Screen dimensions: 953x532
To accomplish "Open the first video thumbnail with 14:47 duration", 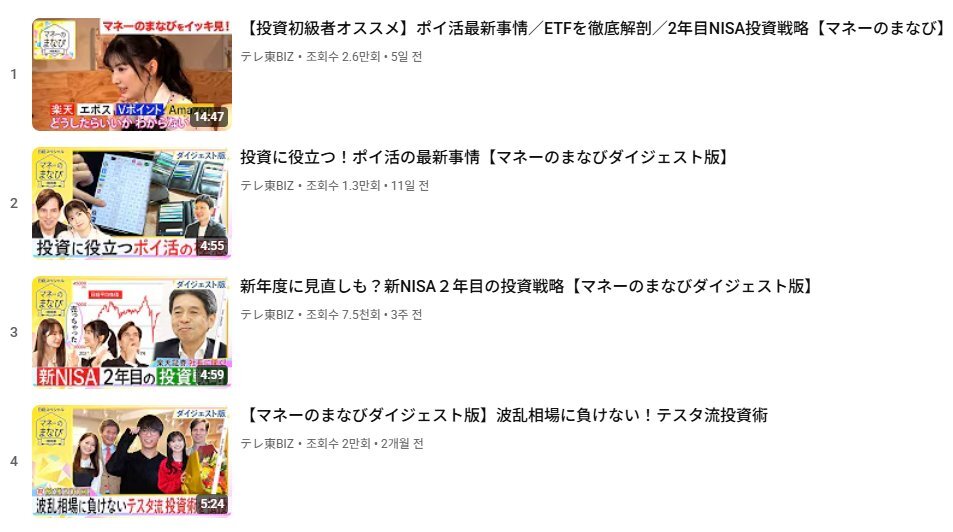I will (x=132, y=74).
